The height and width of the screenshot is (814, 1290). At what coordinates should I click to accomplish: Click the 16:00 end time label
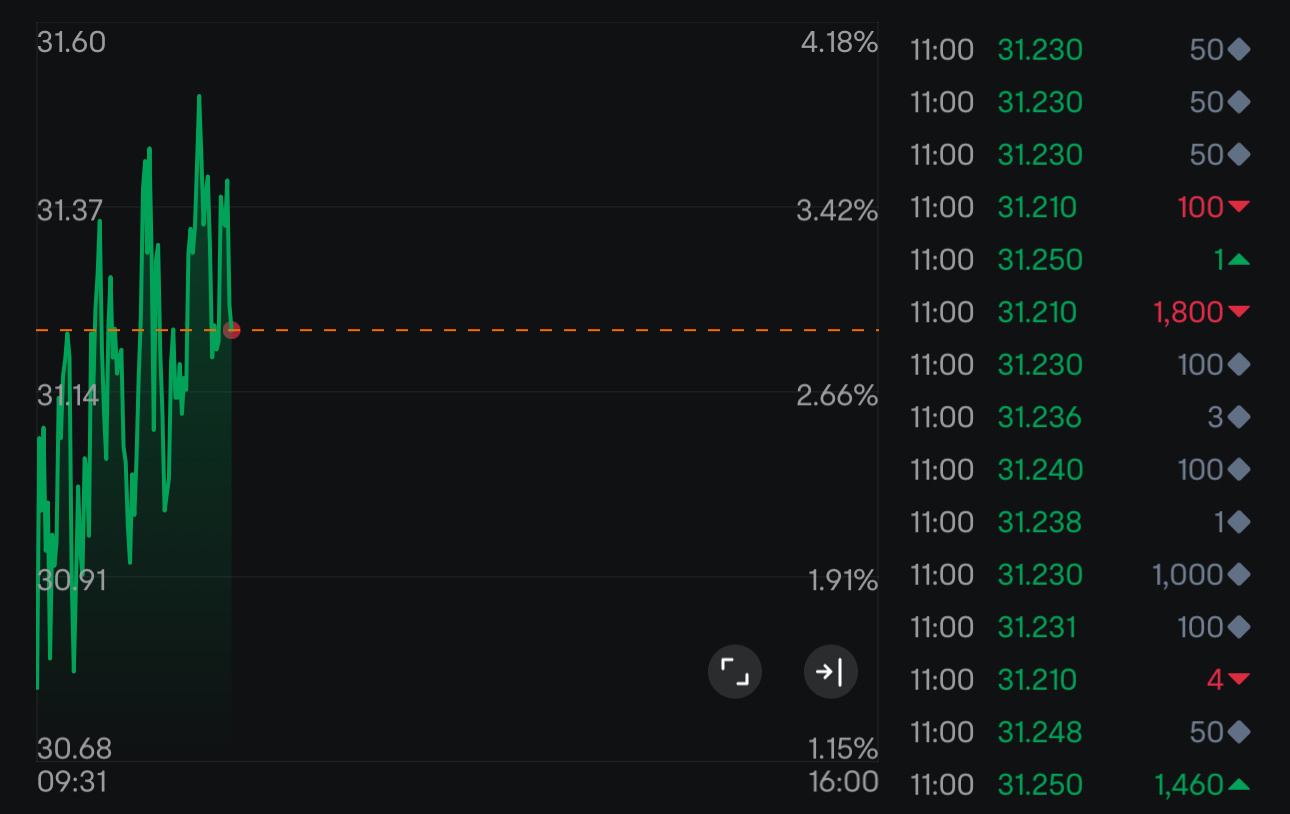pos(844,781)
